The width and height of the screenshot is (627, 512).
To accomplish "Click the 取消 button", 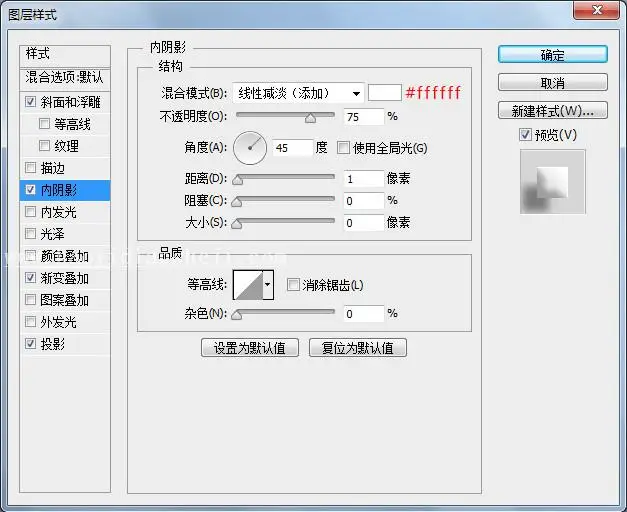I will point(553,82).
